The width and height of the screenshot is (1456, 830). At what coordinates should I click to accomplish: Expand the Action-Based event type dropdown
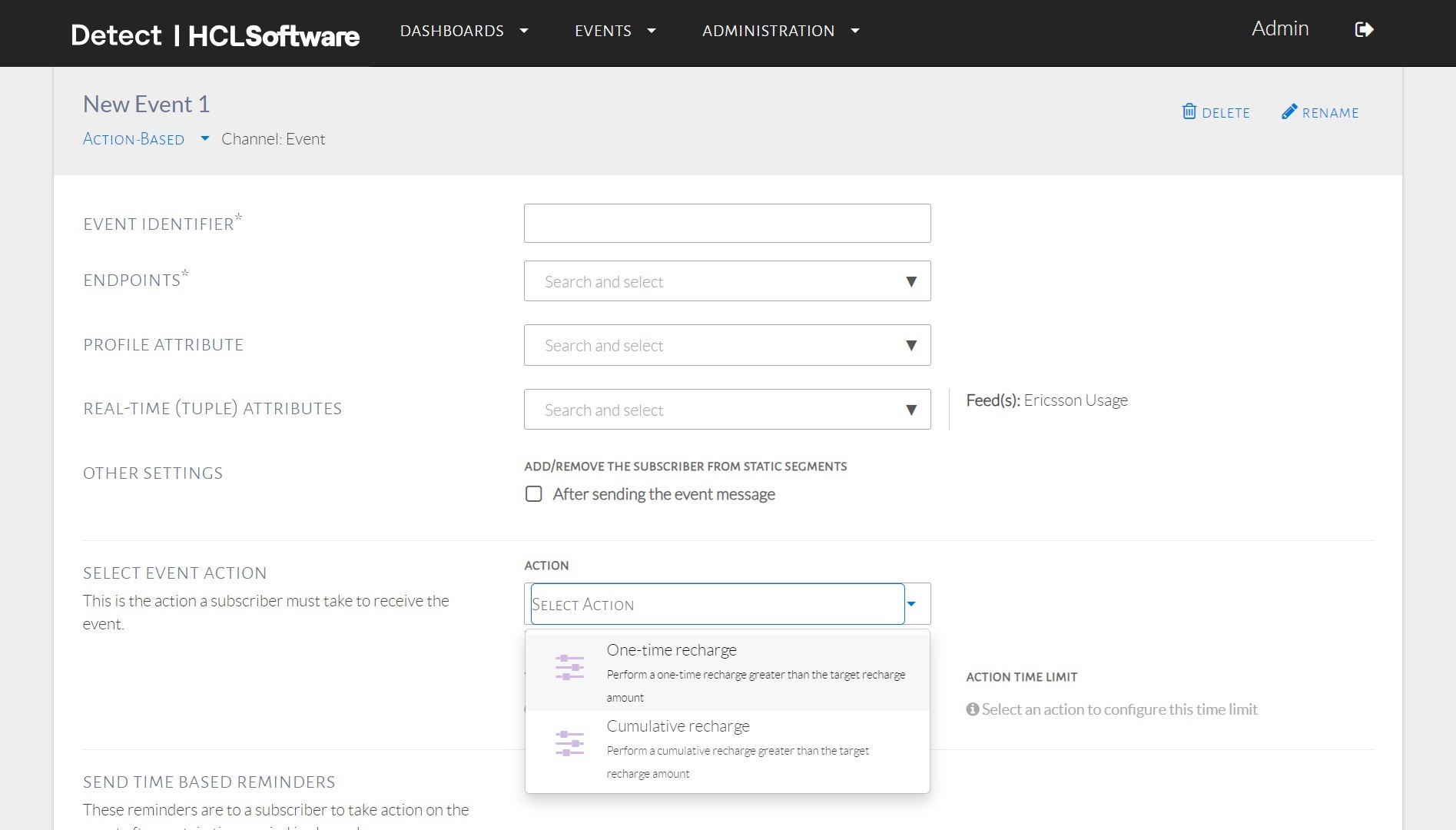pos(204,139)
